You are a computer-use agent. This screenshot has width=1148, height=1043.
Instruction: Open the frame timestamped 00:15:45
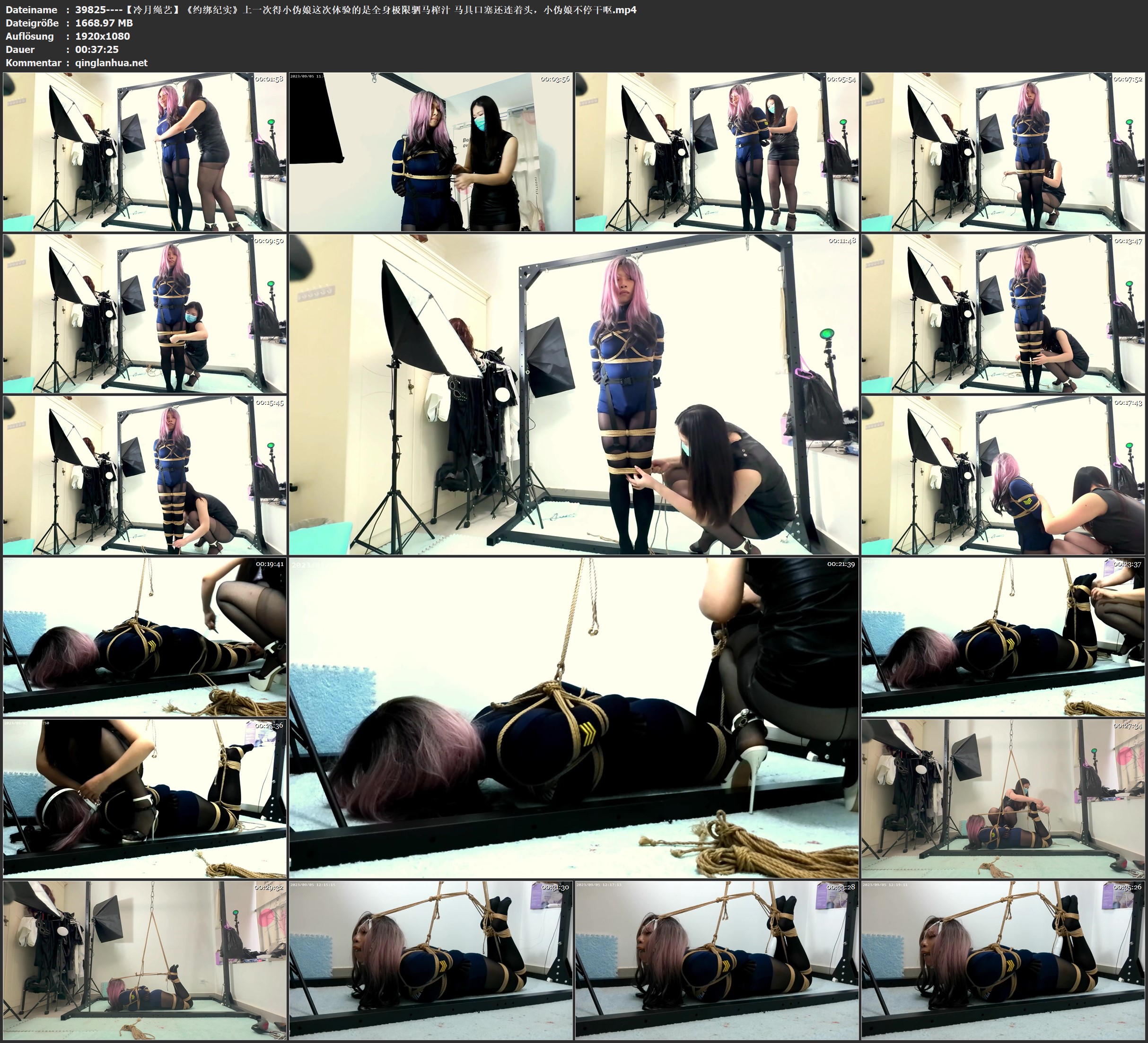pos(145,475)
